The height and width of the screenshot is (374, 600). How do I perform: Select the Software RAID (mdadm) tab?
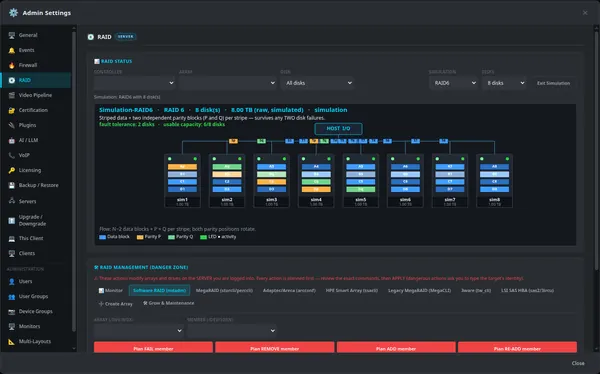[x=160, y=291]
